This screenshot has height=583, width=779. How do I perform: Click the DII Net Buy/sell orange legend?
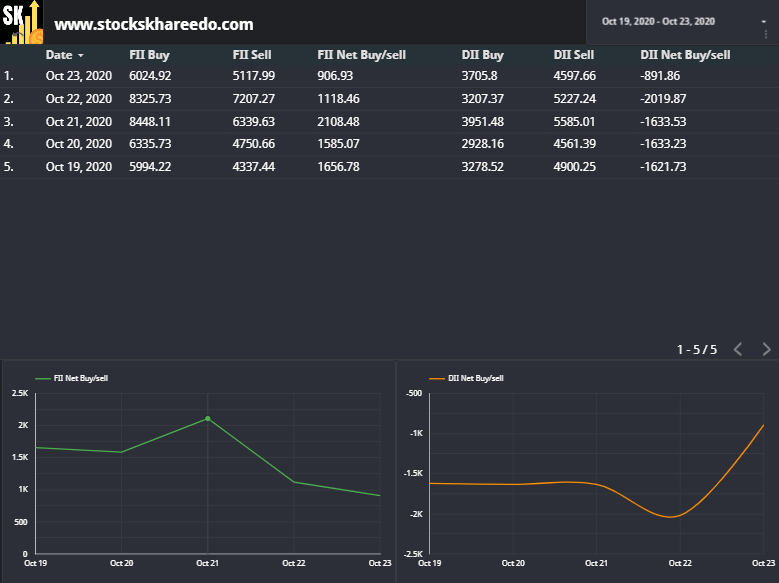[x=466, y=378]
